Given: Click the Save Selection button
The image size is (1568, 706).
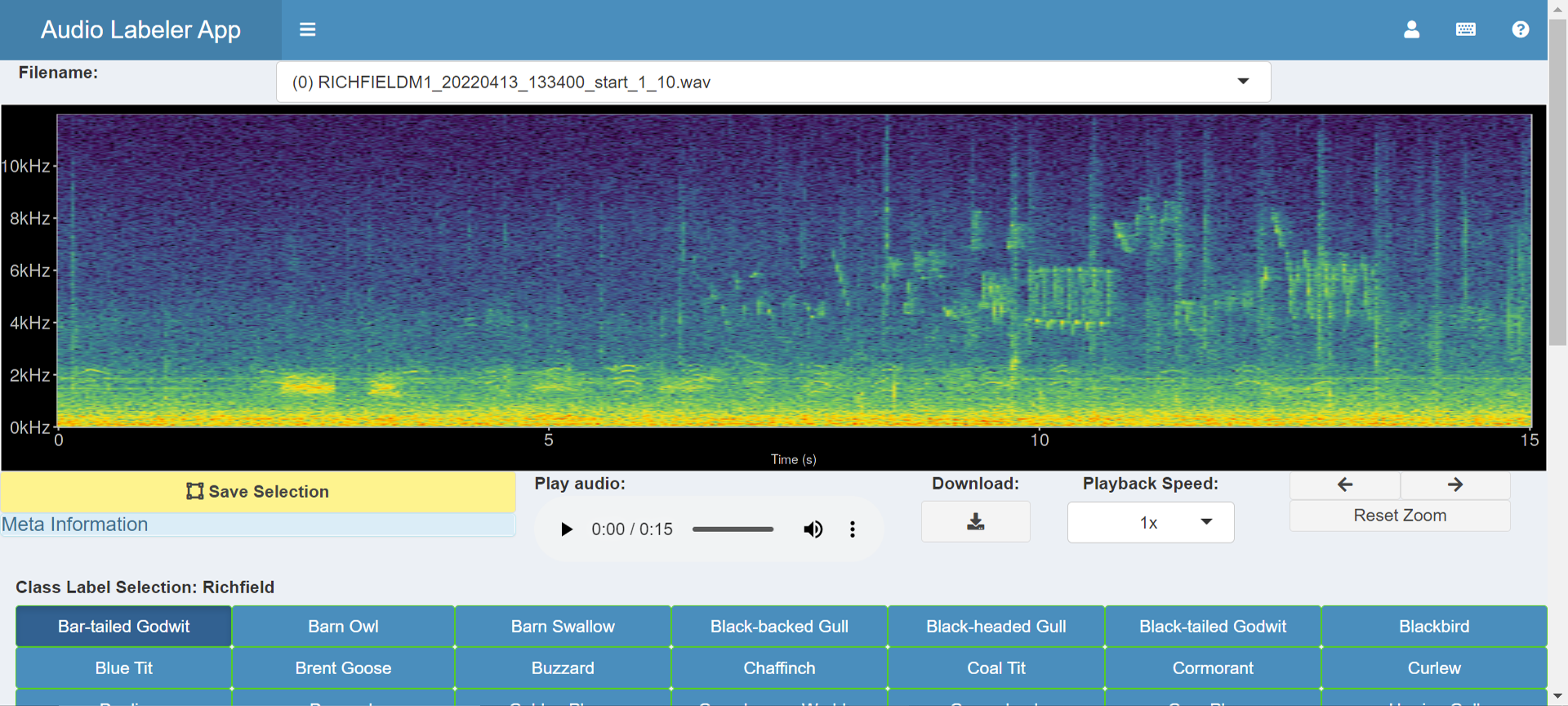Looking at the screenshot, I should point(258,491).
